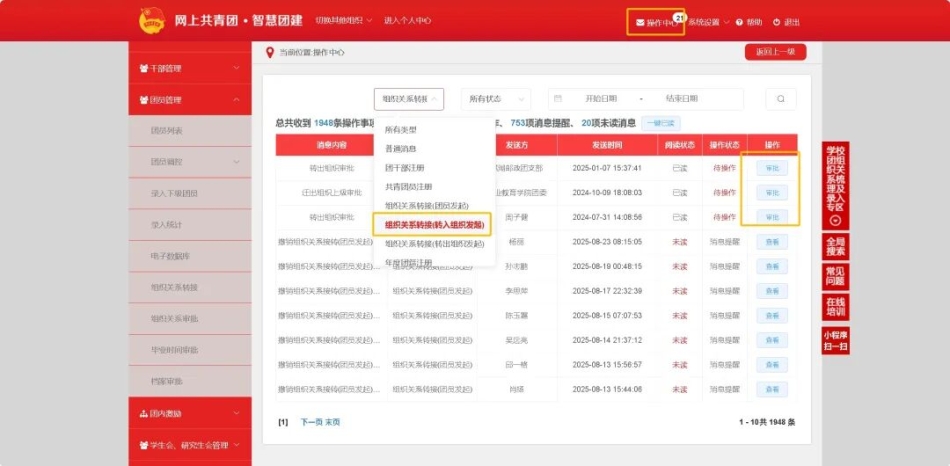
Task: Click the 返回上一级 button
Action: click(x=775, y=52)
